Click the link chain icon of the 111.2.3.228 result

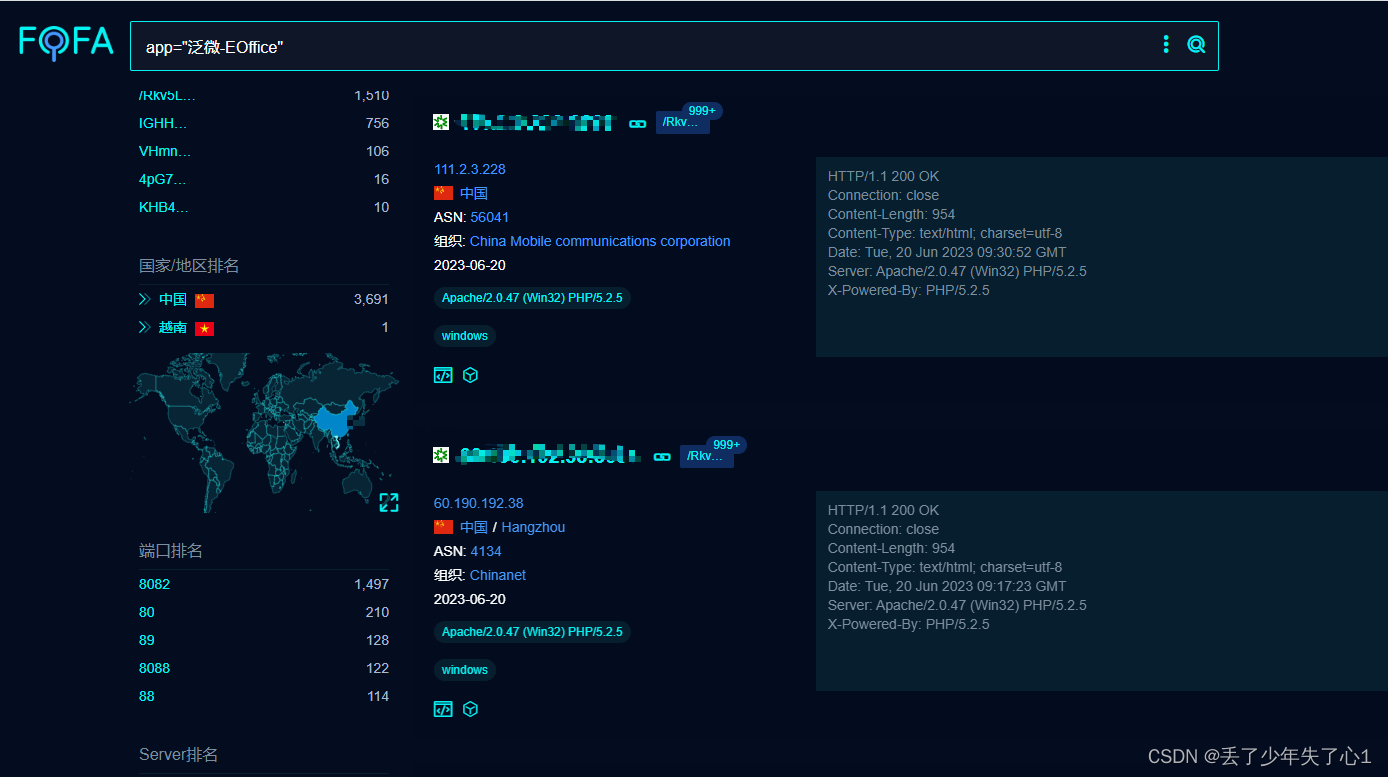[x=637, y=123]
